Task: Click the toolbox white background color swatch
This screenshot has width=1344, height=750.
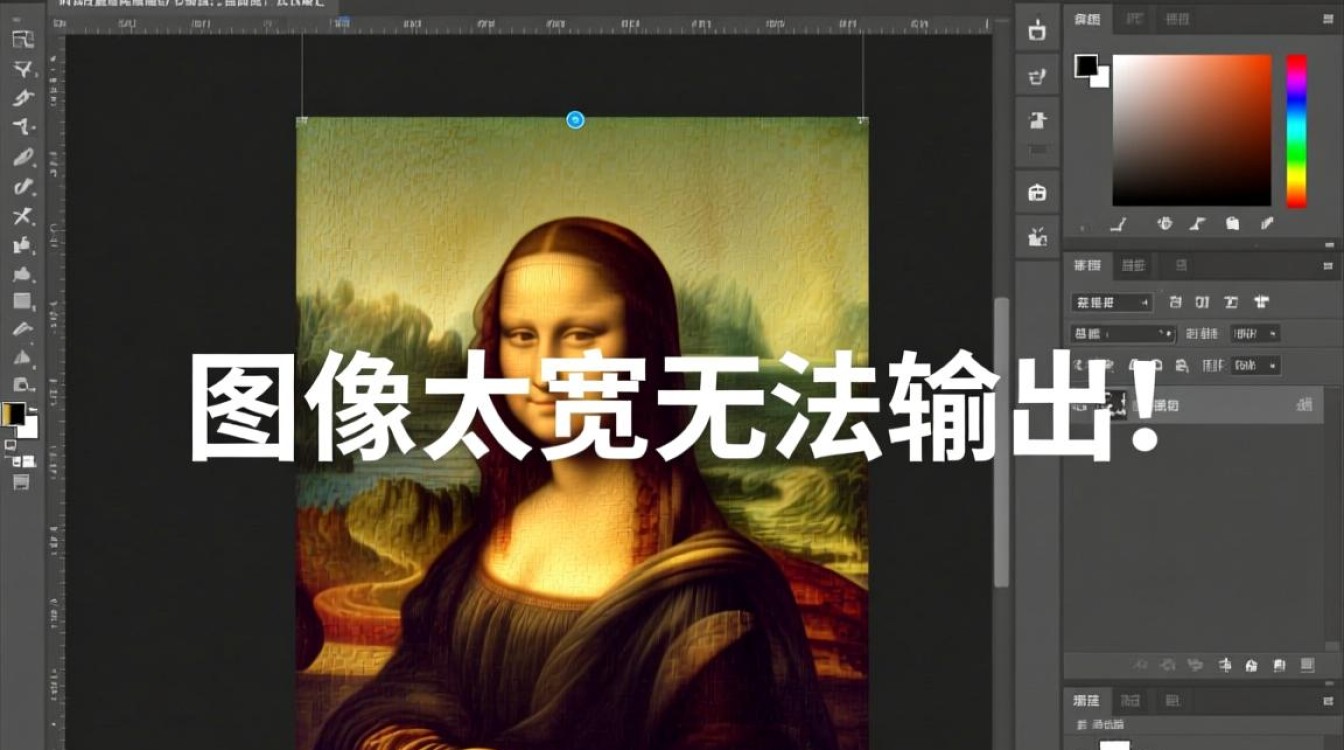Action: (30, 427)
